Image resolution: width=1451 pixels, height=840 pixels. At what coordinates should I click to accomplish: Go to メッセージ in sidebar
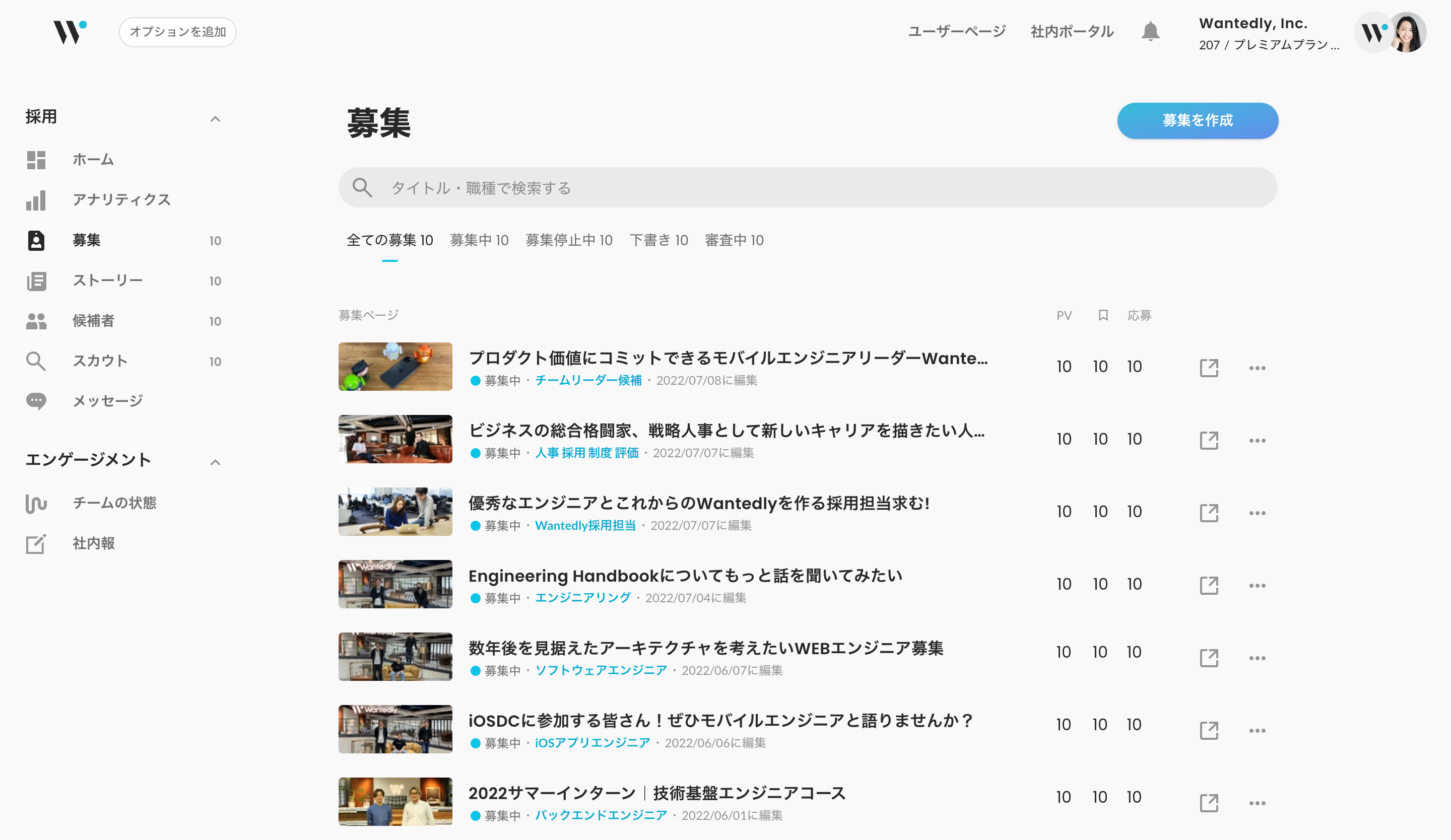(x=108, y=401)
